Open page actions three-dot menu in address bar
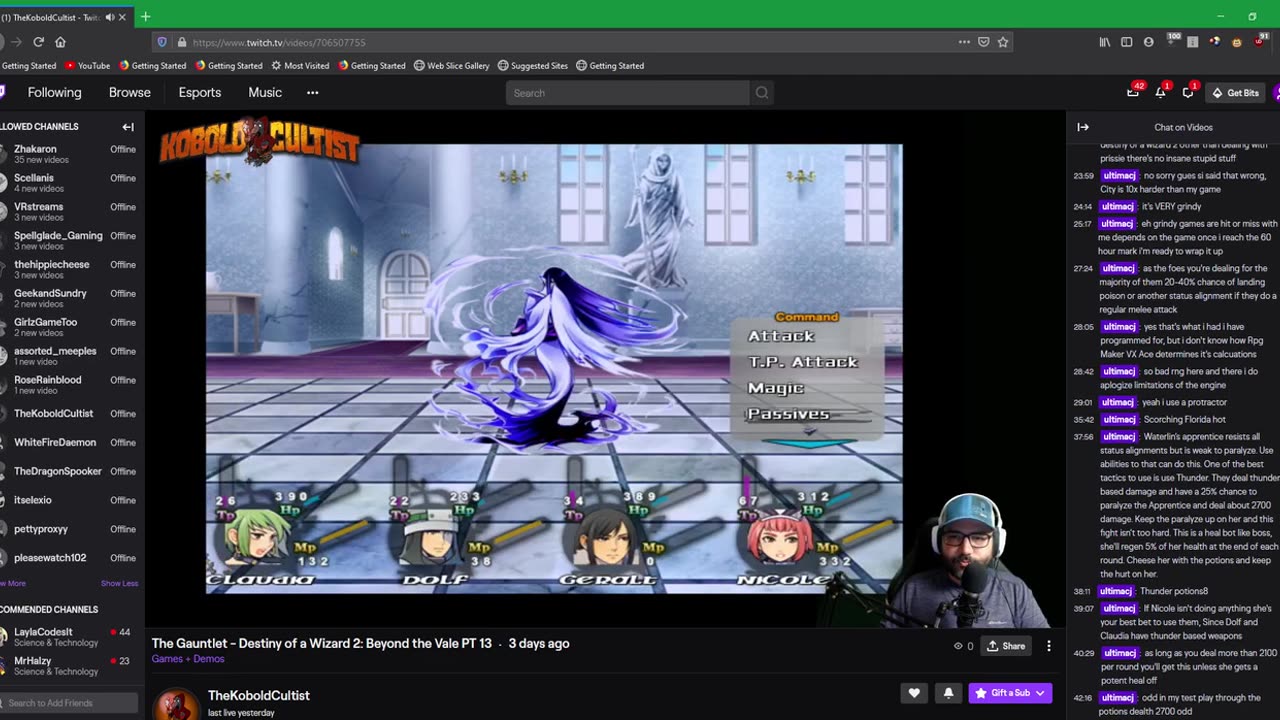The width and height of the screenshot is (1280, 720). click(964, 42)
